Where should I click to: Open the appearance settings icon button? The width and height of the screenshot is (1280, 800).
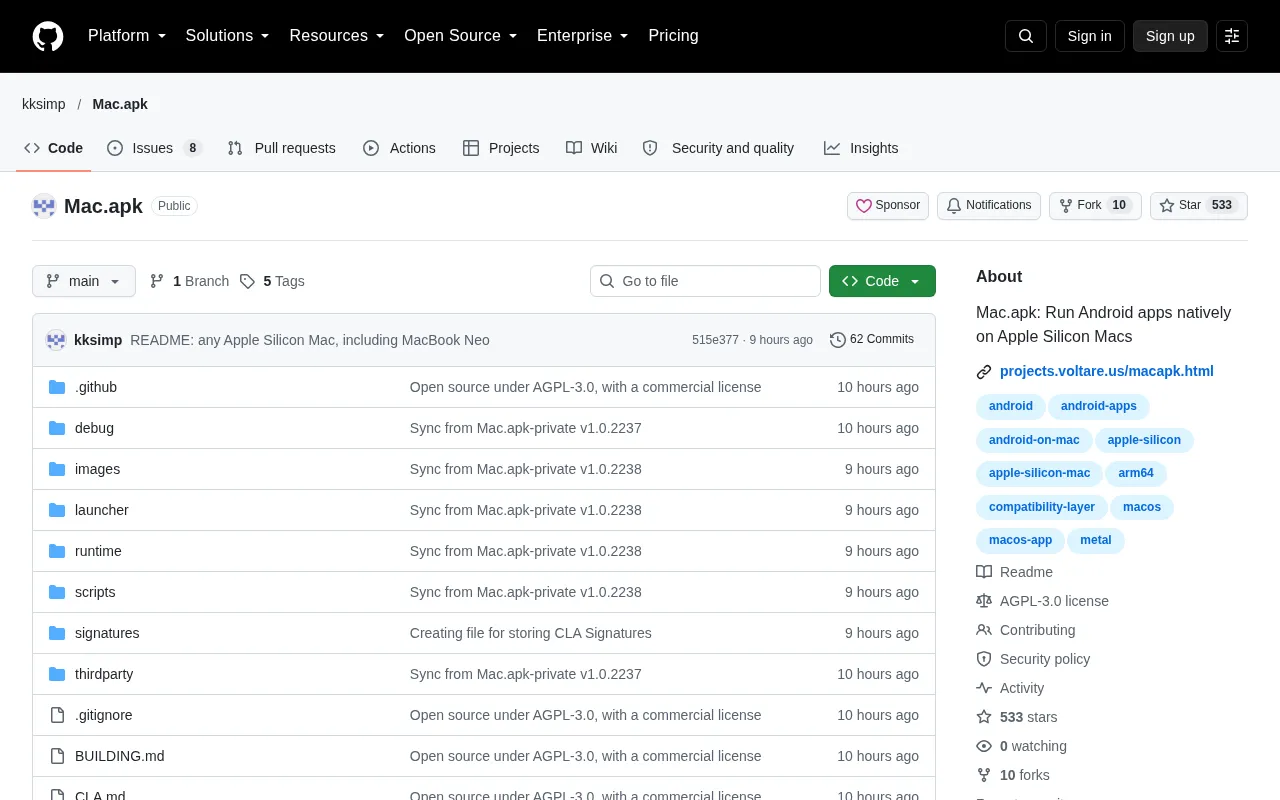click(x=1232, y=36)
